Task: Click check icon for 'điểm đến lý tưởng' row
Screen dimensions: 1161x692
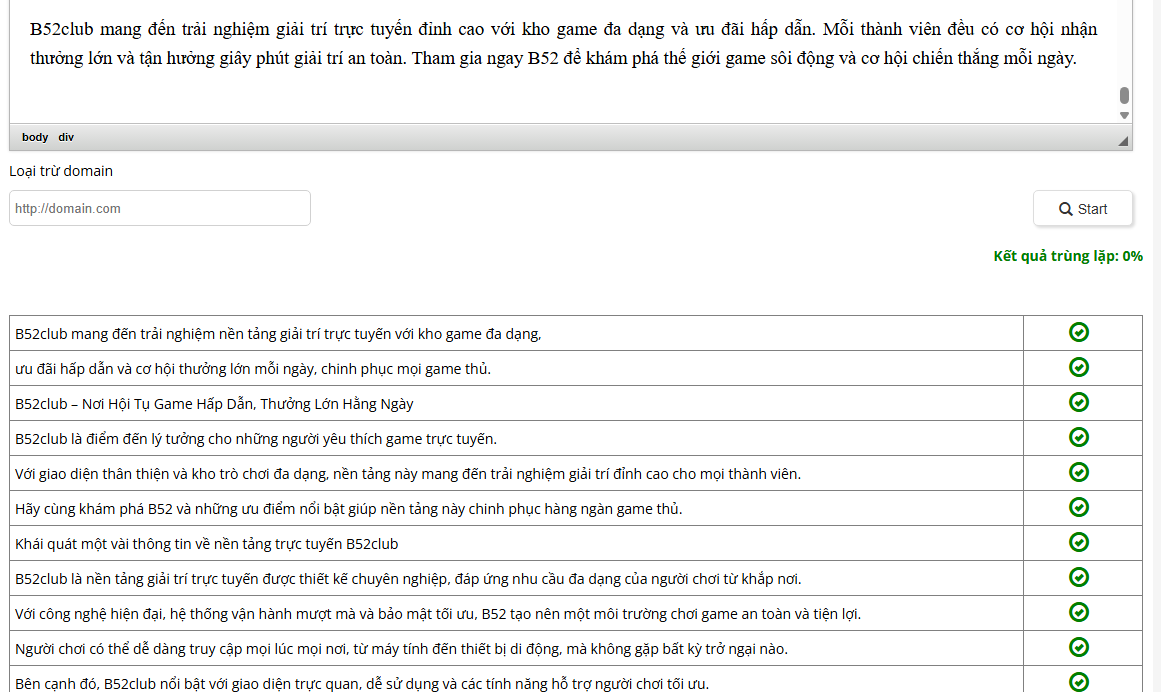Action: click(x=1079, y=437)
